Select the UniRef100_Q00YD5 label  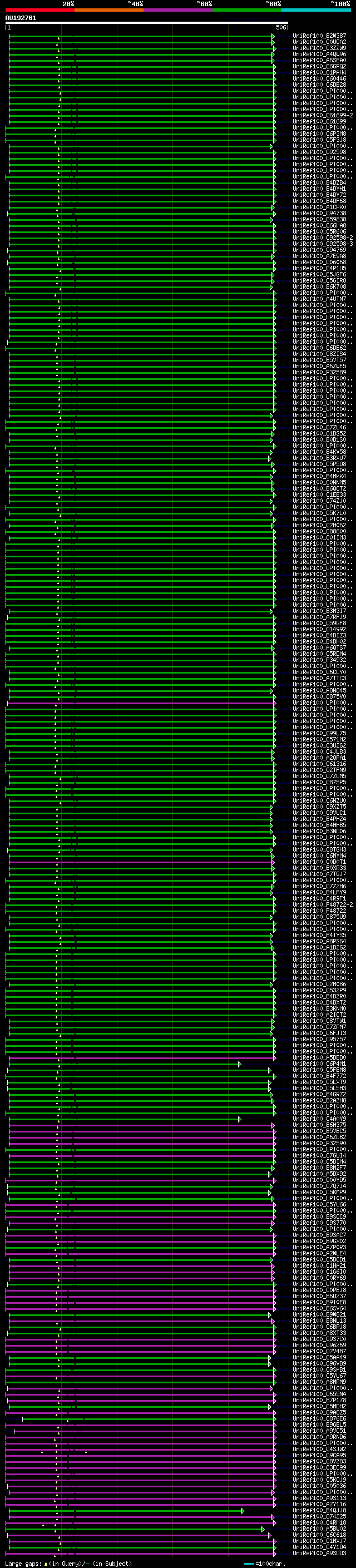click(319, 1180)
